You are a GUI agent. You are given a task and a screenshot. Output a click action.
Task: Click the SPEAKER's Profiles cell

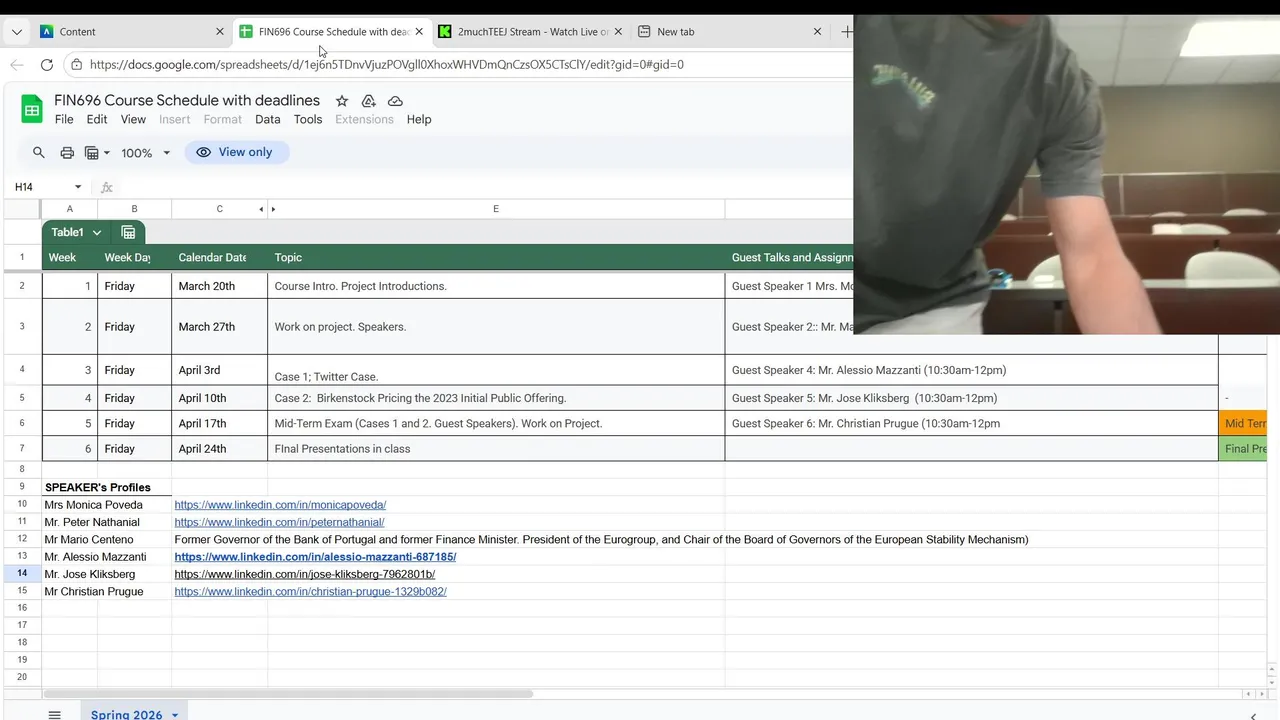coord(106,488)
